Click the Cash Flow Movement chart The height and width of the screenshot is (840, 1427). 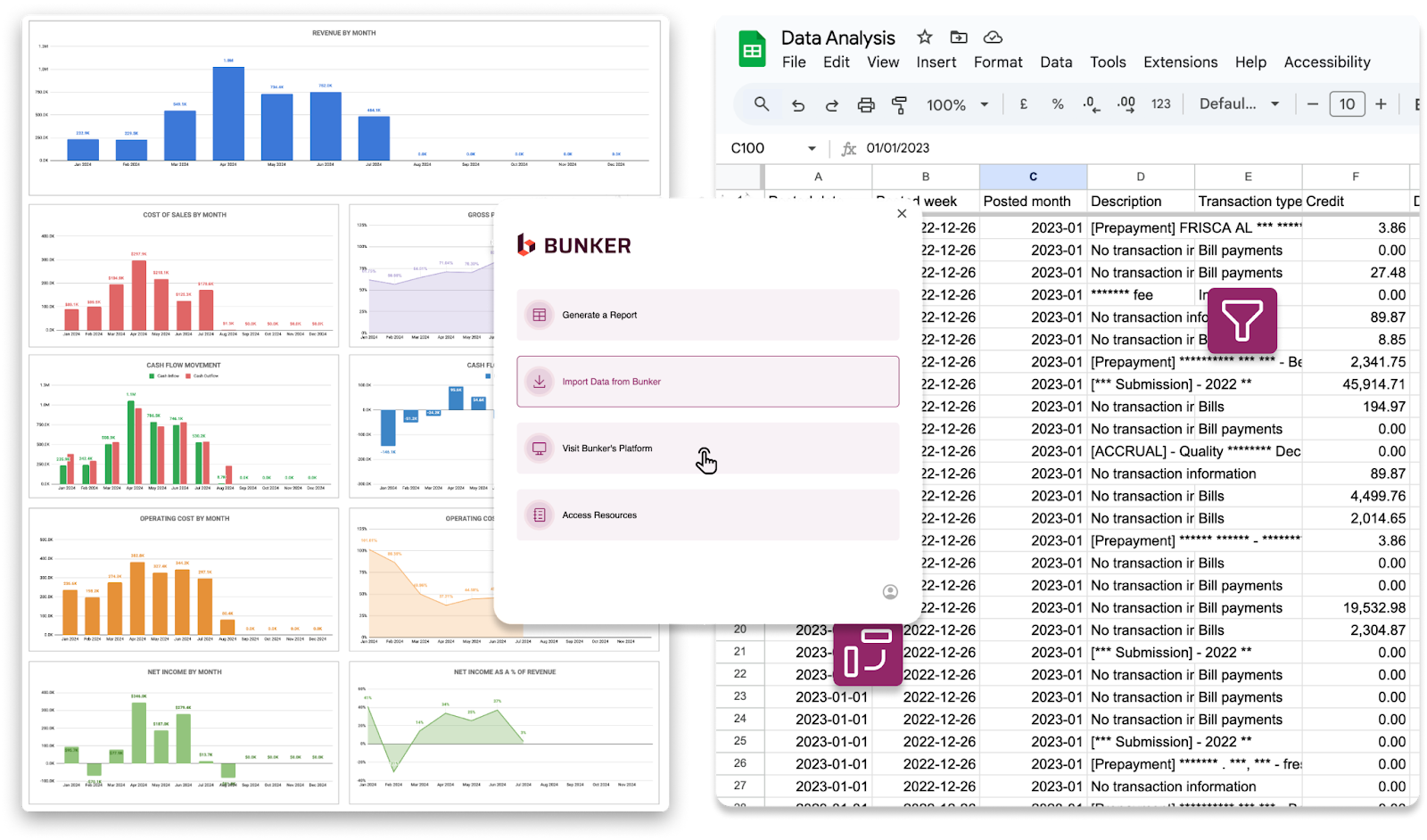coord(184,426)
